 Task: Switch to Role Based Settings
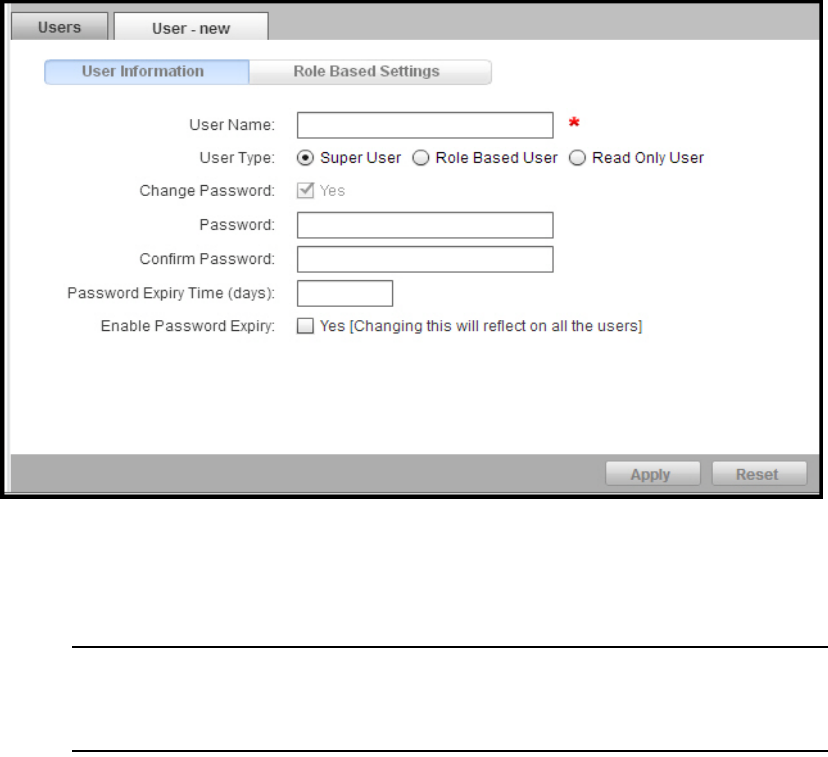pos(368,72)
